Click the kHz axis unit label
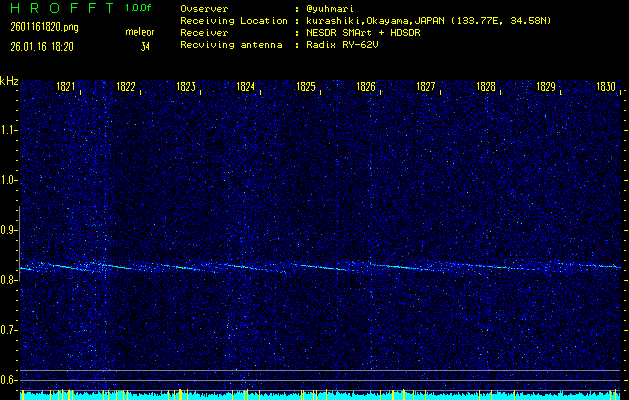Image resolution: width=629 pixels, height=400 pixels. click(x=9, y=81)
